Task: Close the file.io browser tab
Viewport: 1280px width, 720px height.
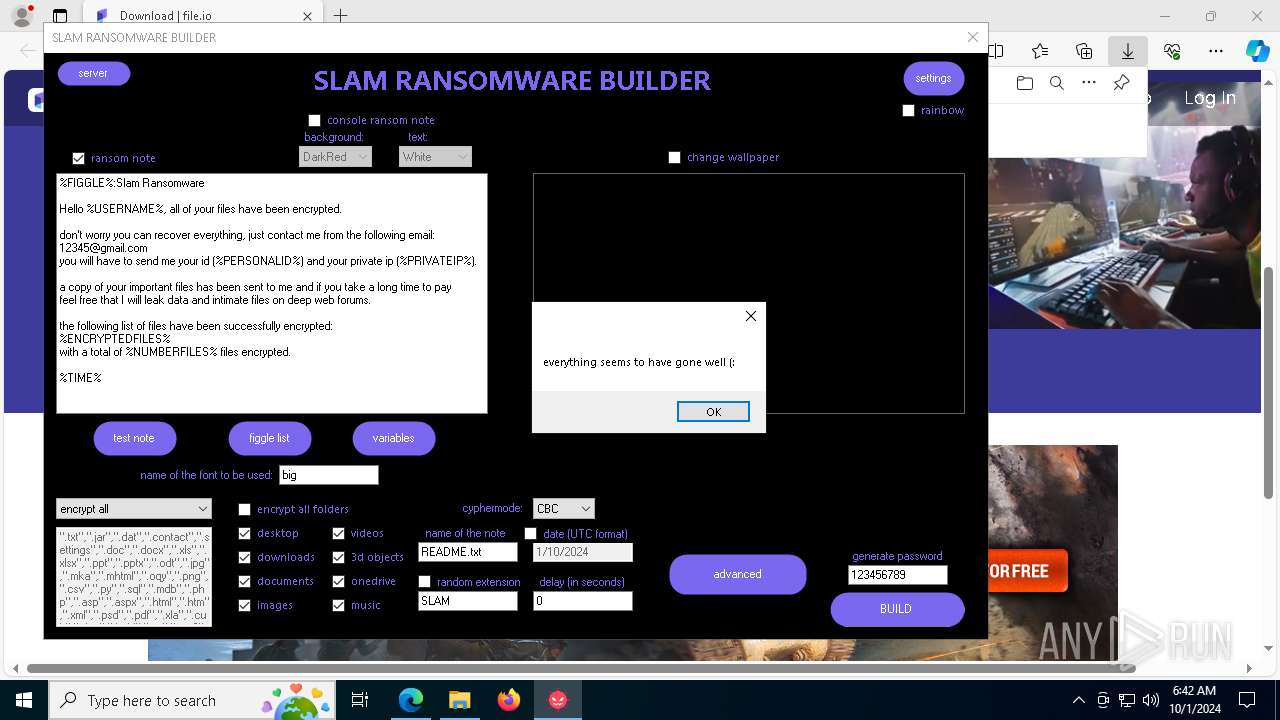Action: pyautogui.click(x=307, y=16)
